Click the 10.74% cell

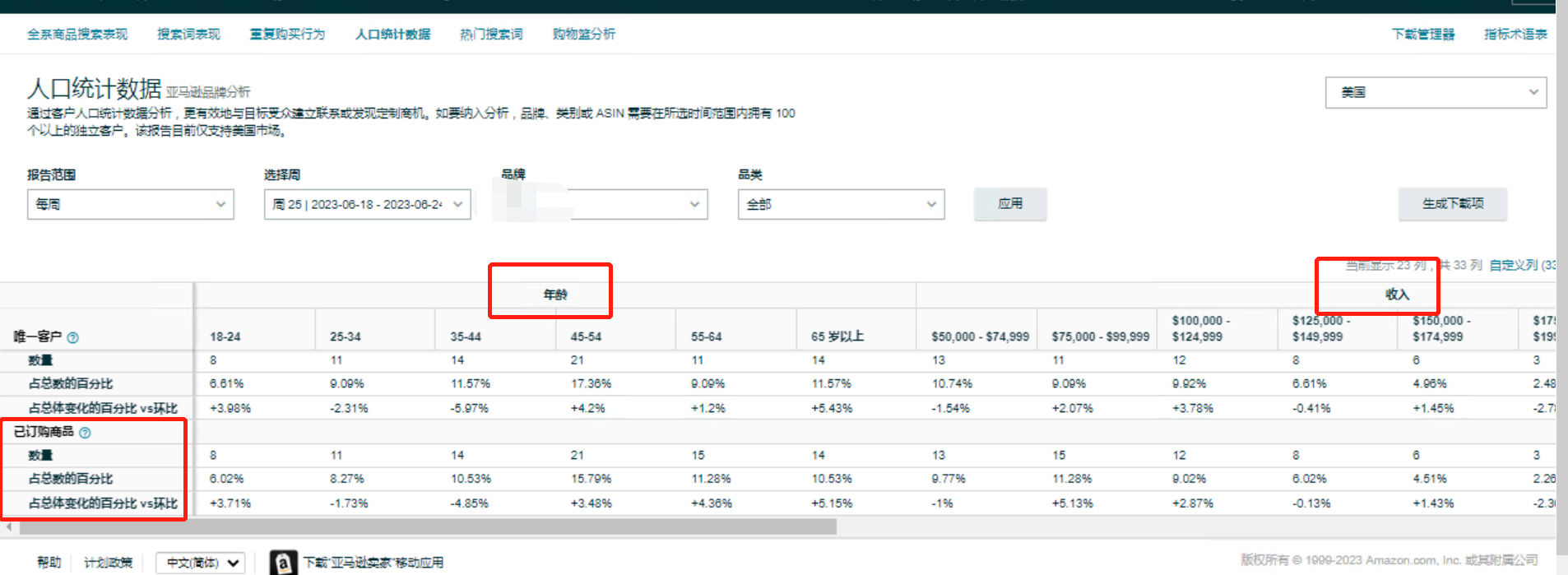[x=952, y=384]
